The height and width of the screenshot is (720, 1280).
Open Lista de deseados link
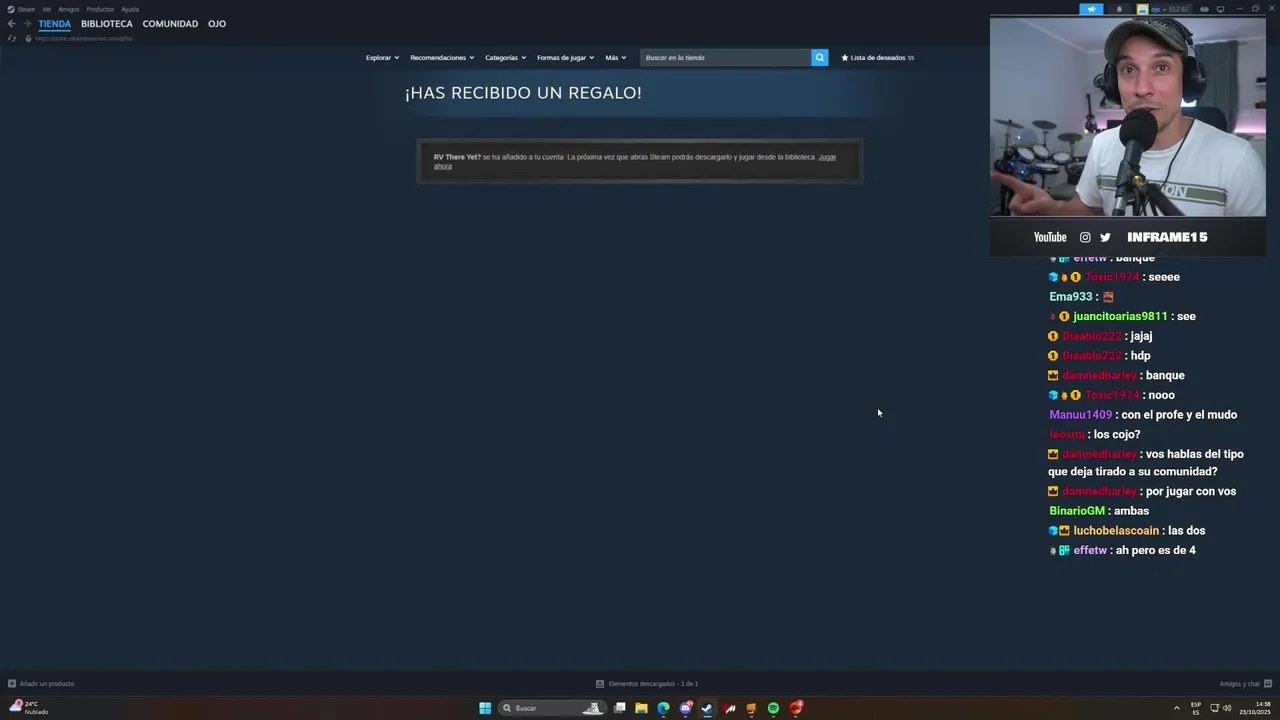pos(878,58)
